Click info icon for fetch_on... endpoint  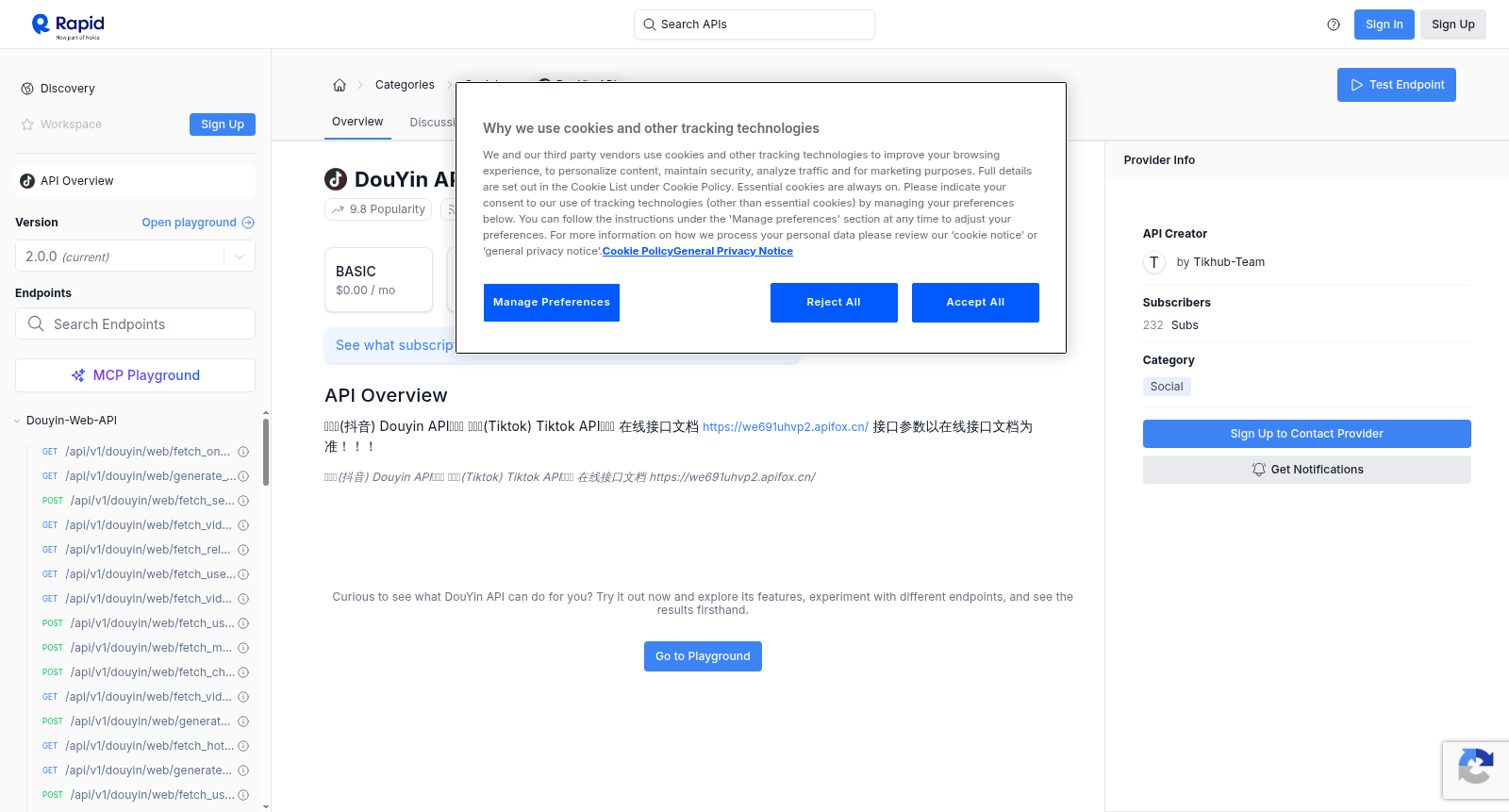click(x=243, y=452)
